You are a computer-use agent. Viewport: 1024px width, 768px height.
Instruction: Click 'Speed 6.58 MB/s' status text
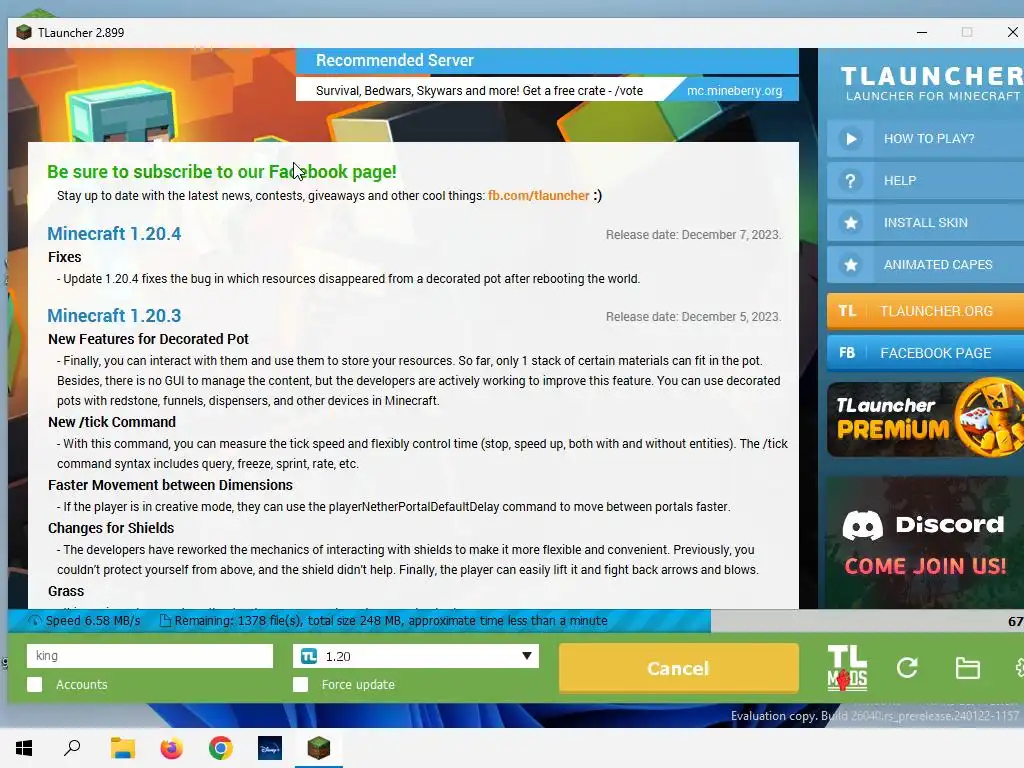point(93,621)
